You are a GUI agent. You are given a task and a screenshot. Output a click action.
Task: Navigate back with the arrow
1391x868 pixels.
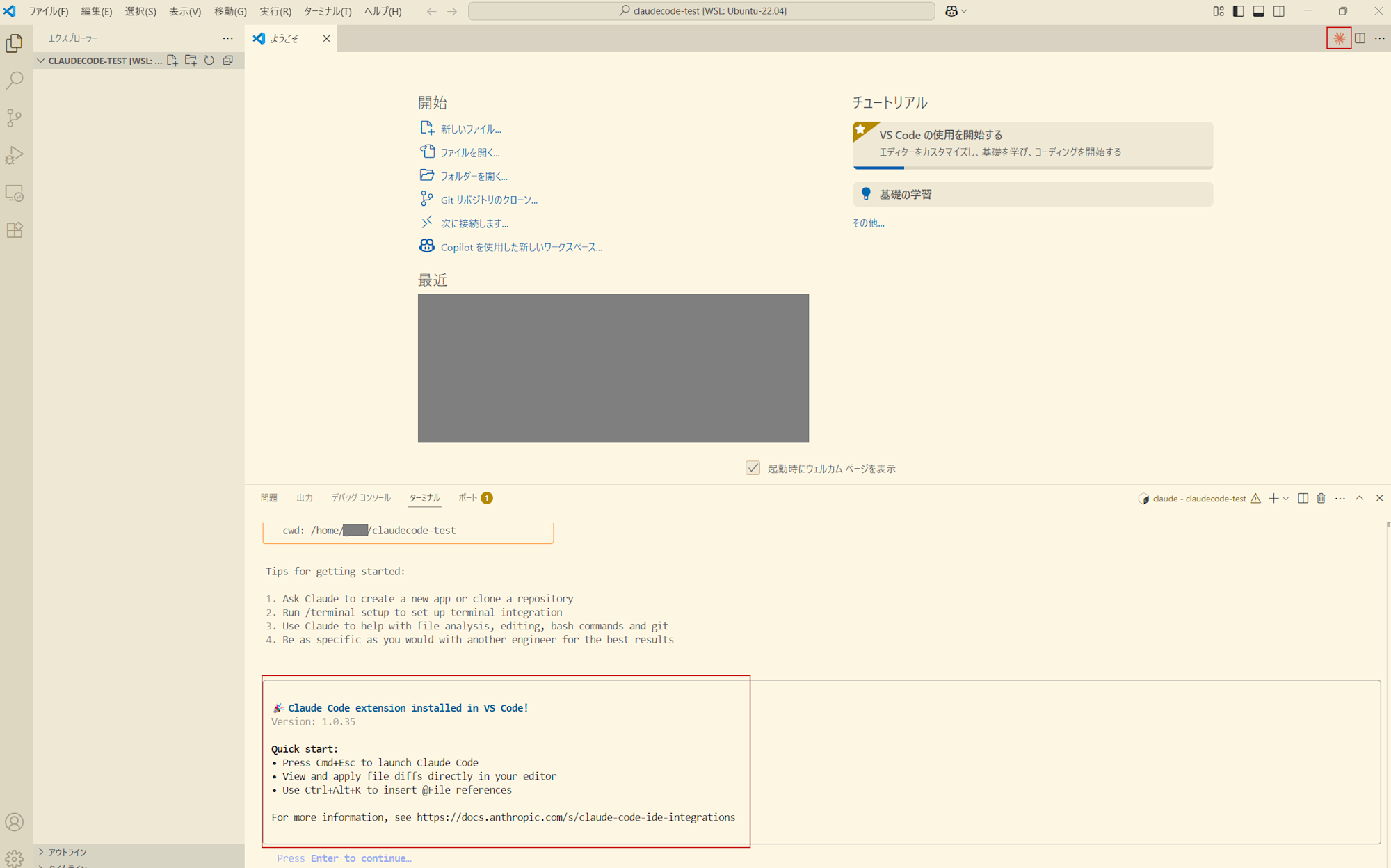click(x=431, y=11)
